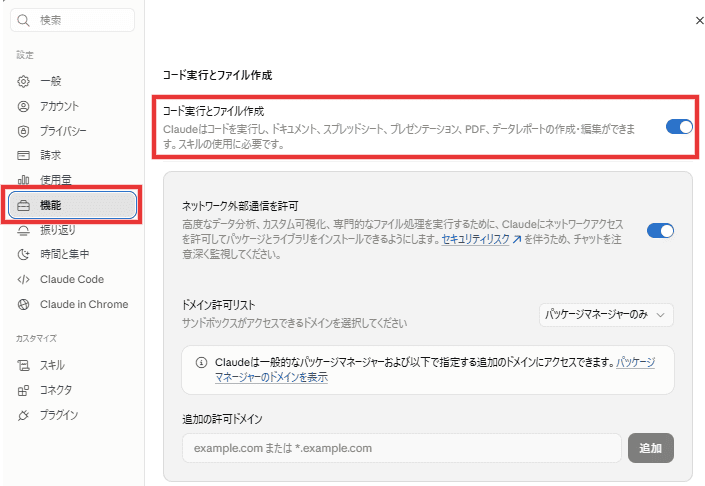705x486 pixels.
Task: Select the Claude in Chrome globe icon
Action: click(23, 304)
